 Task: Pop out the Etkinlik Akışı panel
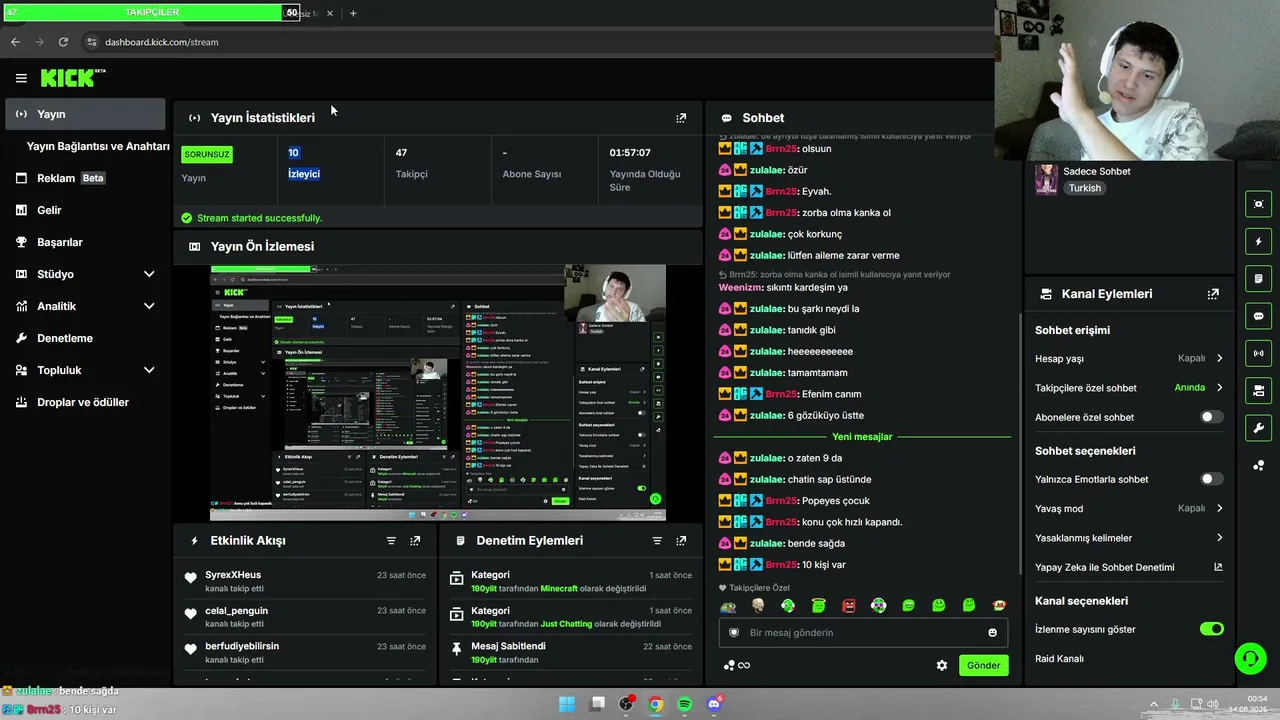(x=415, y=541)
